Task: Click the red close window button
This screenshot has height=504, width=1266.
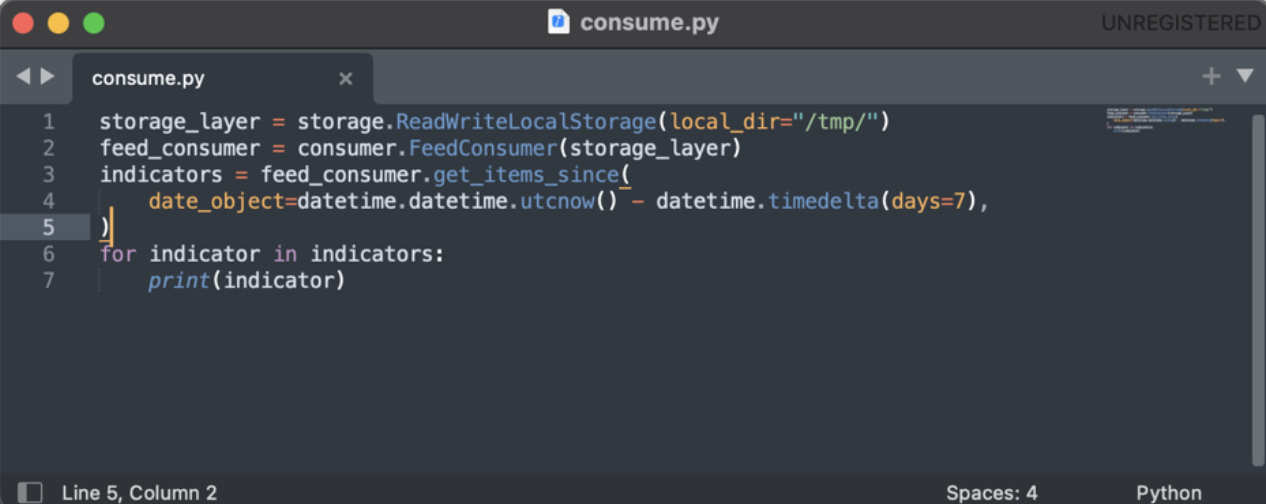Action: pos(23,22)
